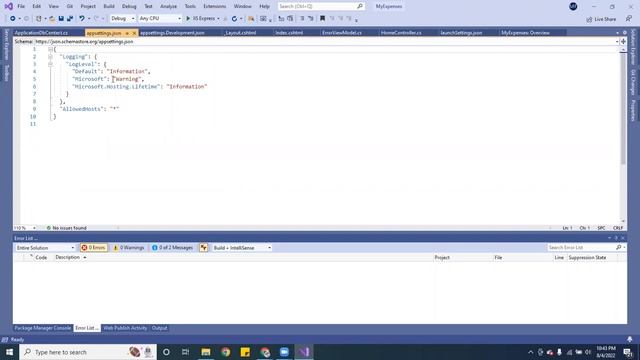Click the Undo arrow icon

(x=82, y=18)
